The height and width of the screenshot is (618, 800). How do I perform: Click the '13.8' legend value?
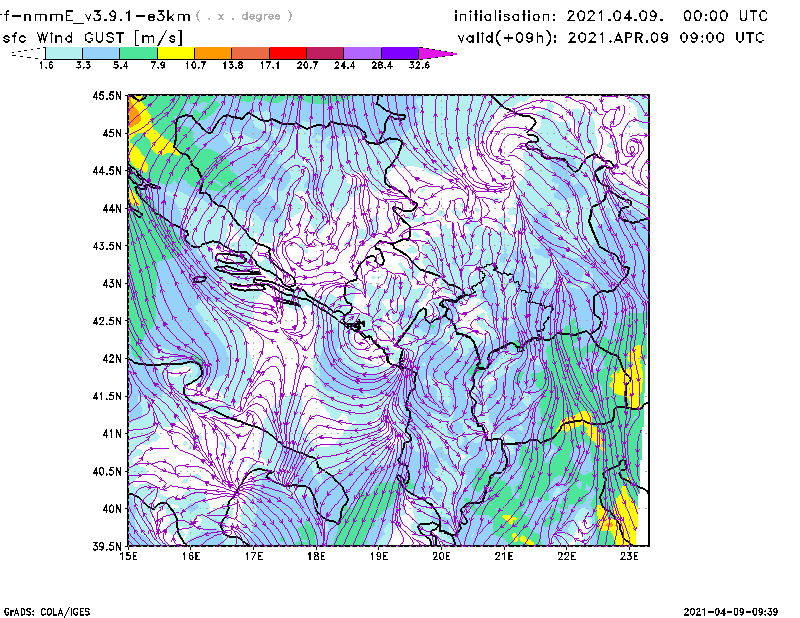[x=233, y=65]
